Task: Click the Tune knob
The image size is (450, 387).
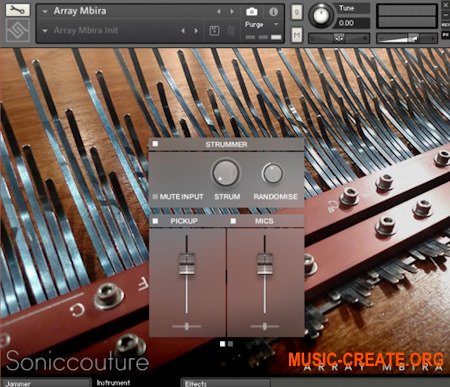Action: (321, 15)
